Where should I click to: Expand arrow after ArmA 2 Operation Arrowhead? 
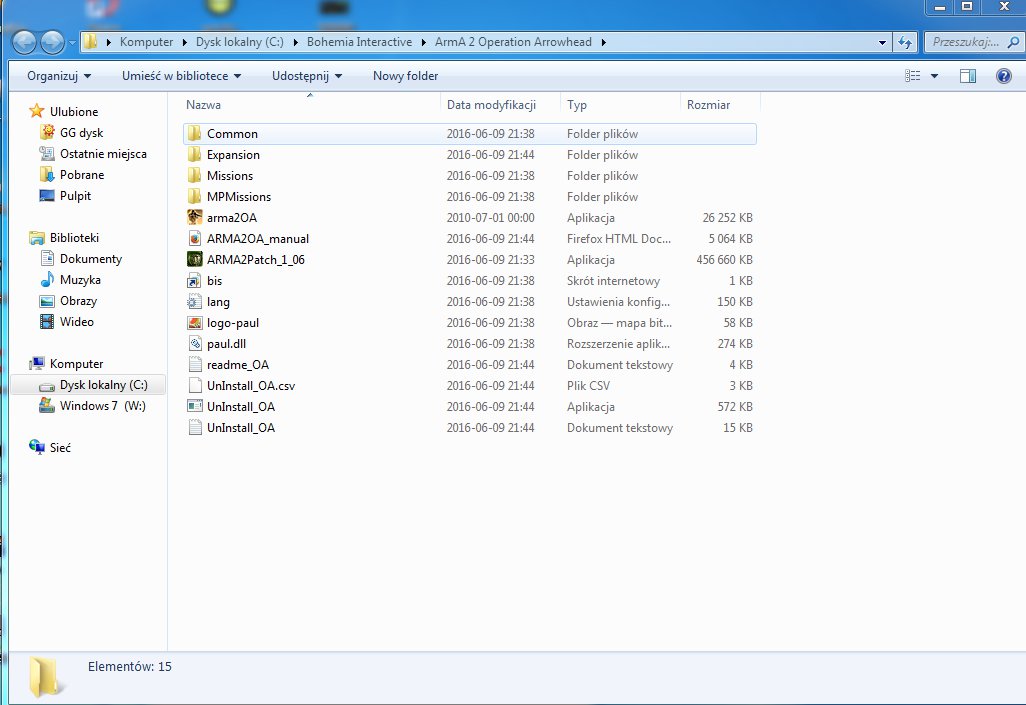tap(603, 43)
